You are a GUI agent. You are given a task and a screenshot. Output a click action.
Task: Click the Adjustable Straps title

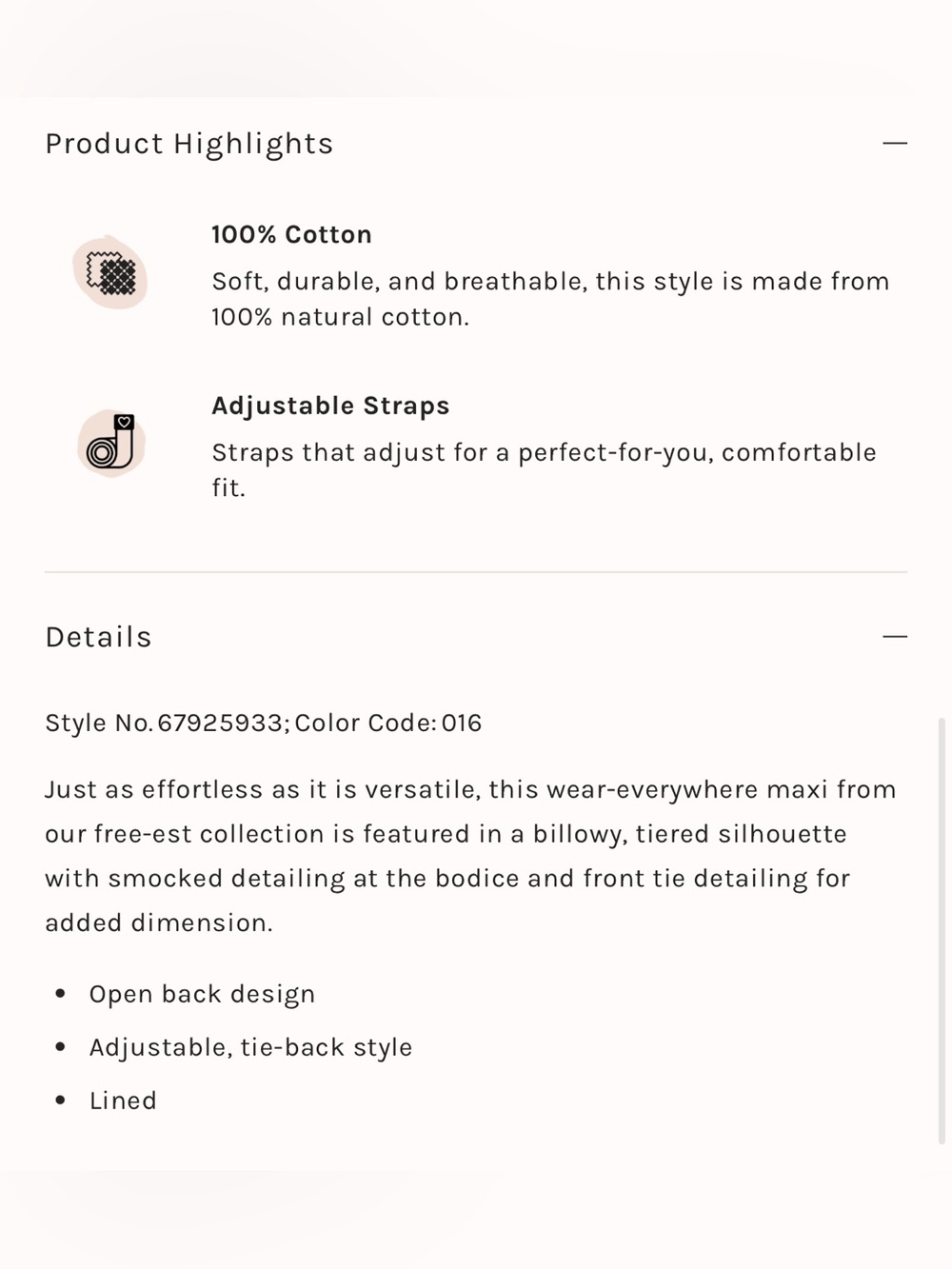(330, 406)
